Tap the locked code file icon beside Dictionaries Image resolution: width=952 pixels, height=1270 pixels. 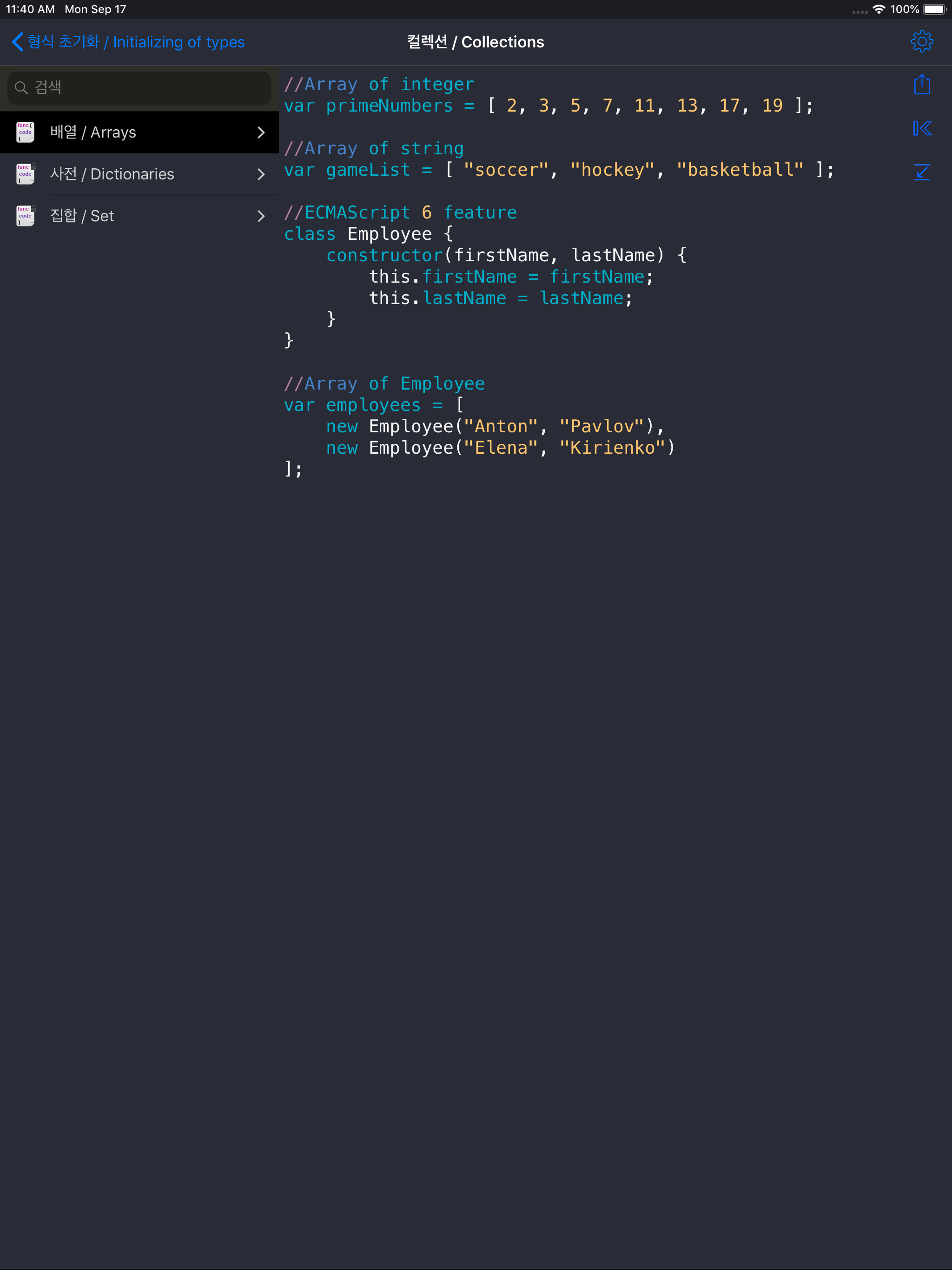click(24, 173)
